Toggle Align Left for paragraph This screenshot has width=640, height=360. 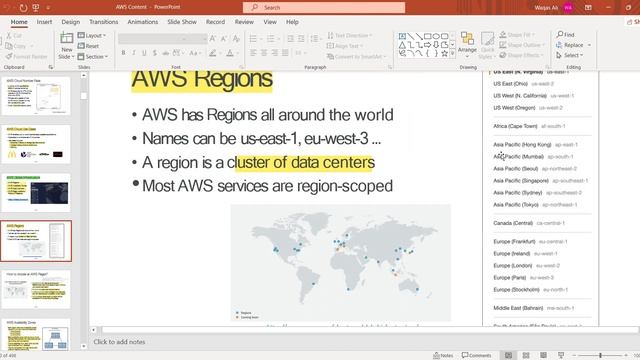pyautogui.click(x=253, y=53)
